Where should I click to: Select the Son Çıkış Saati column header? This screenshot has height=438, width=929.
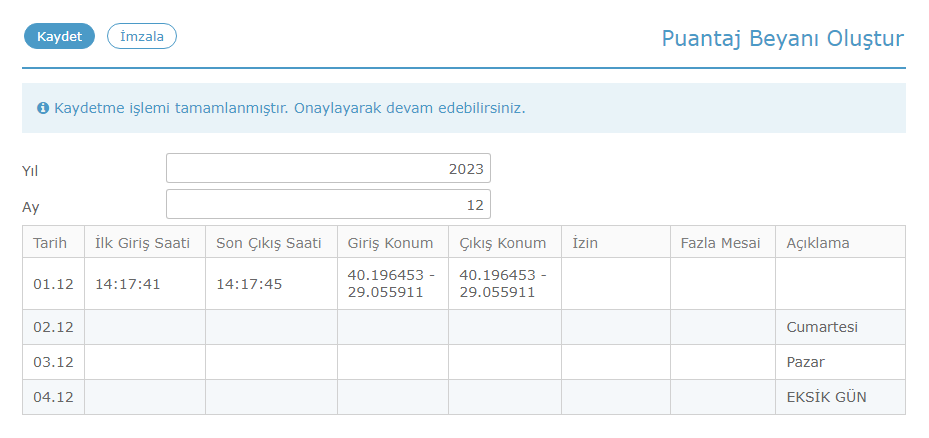pyautogui.click(x=271, y=242)
